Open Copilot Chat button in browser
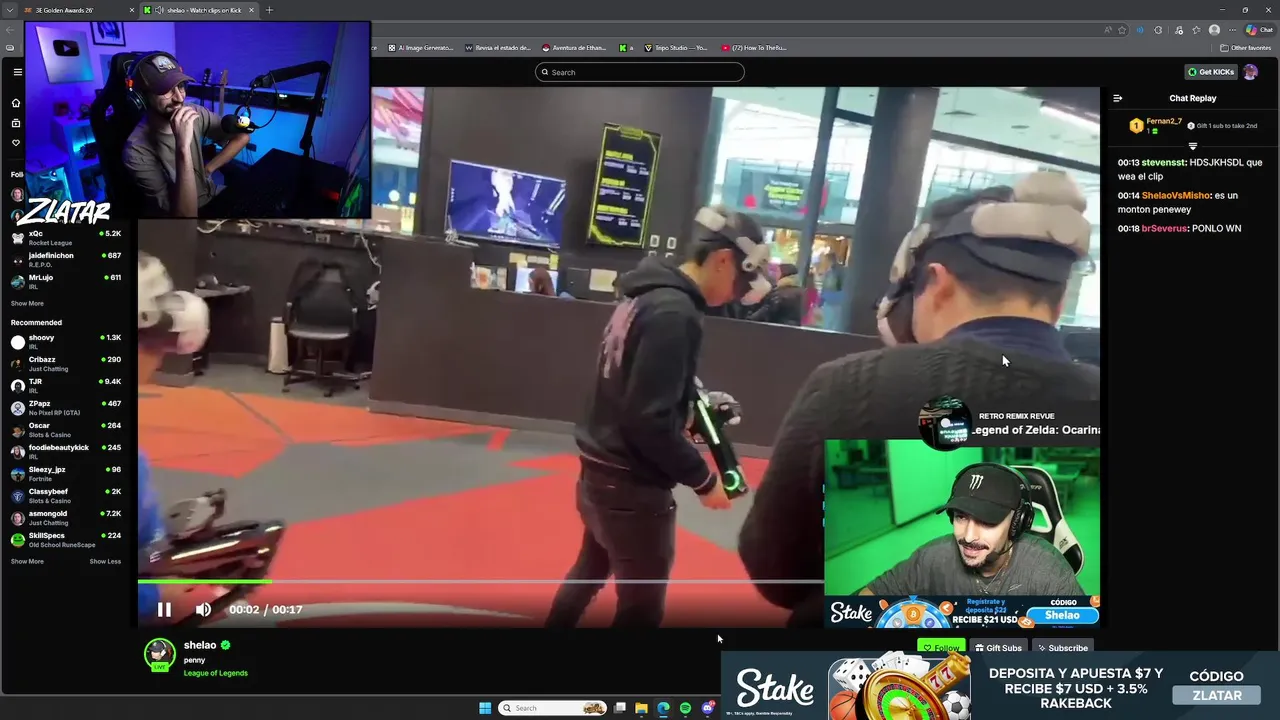The height and width of the screenshot is (720, 1280). click(x=1259, y=30)
